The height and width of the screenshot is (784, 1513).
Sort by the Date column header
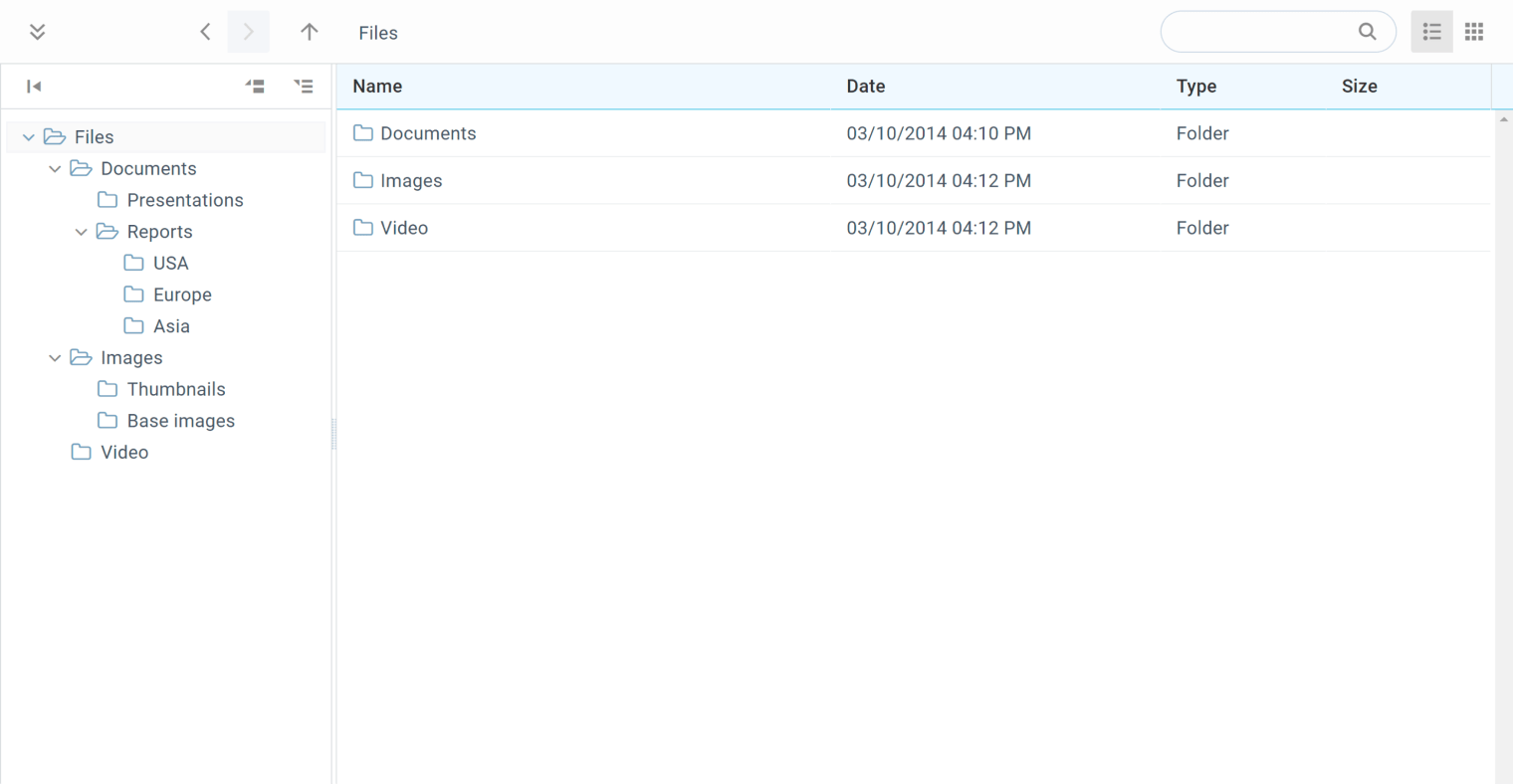pos(995,87)
